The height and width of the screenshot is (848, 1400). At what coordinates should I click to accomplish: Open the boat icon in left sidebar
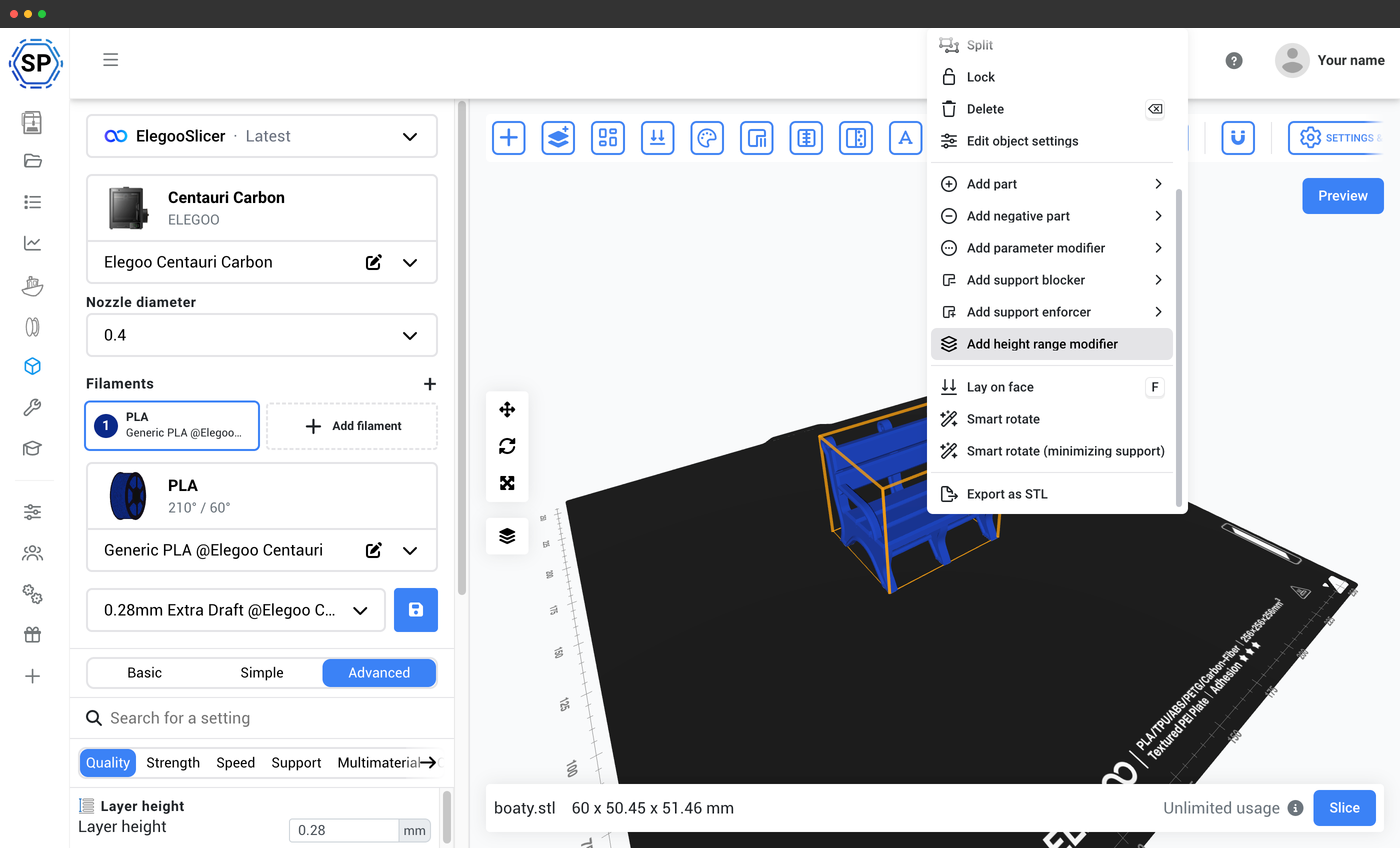tap(32, 285)
